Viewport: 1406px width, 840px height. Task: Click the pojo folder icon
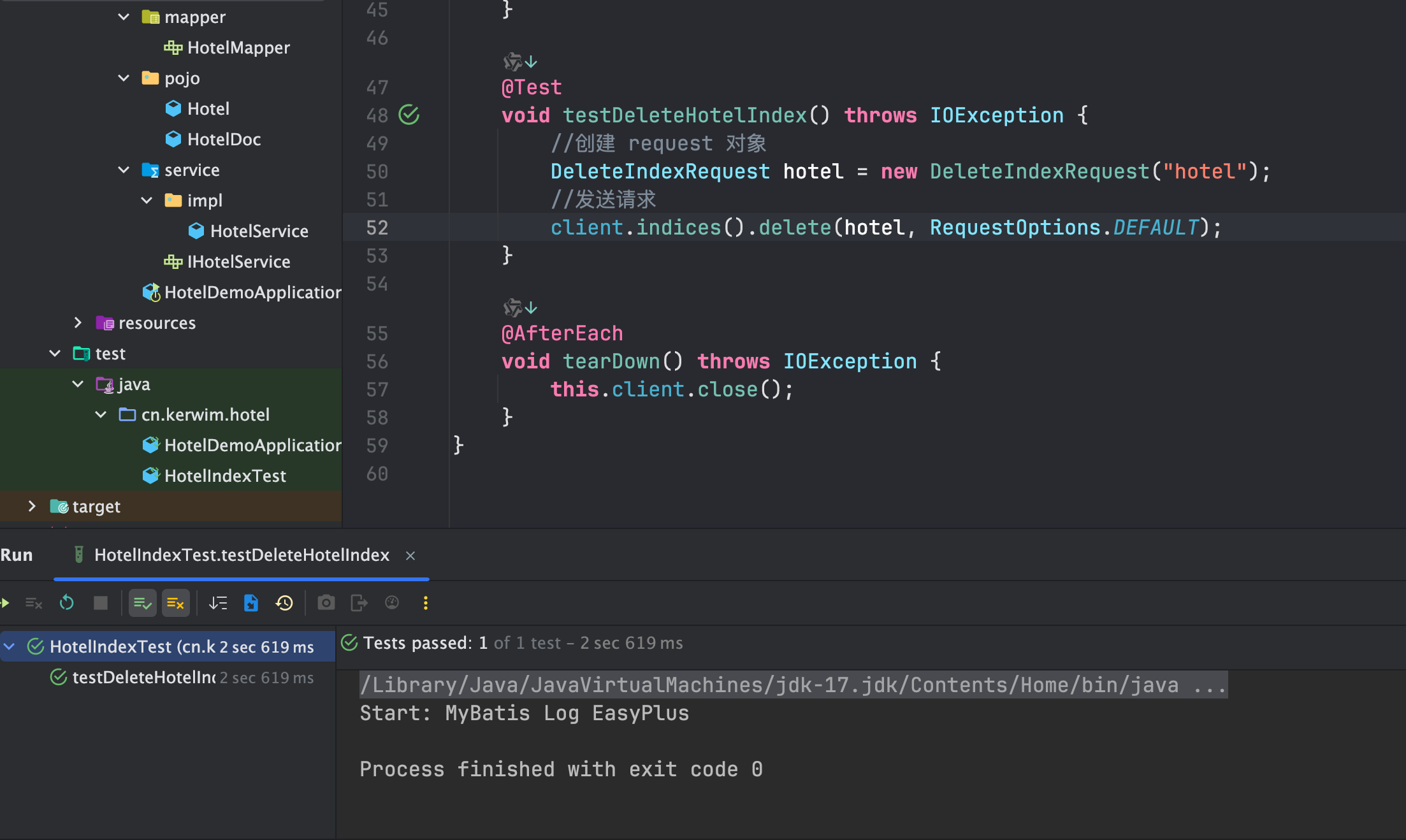[x=150, y=78]
